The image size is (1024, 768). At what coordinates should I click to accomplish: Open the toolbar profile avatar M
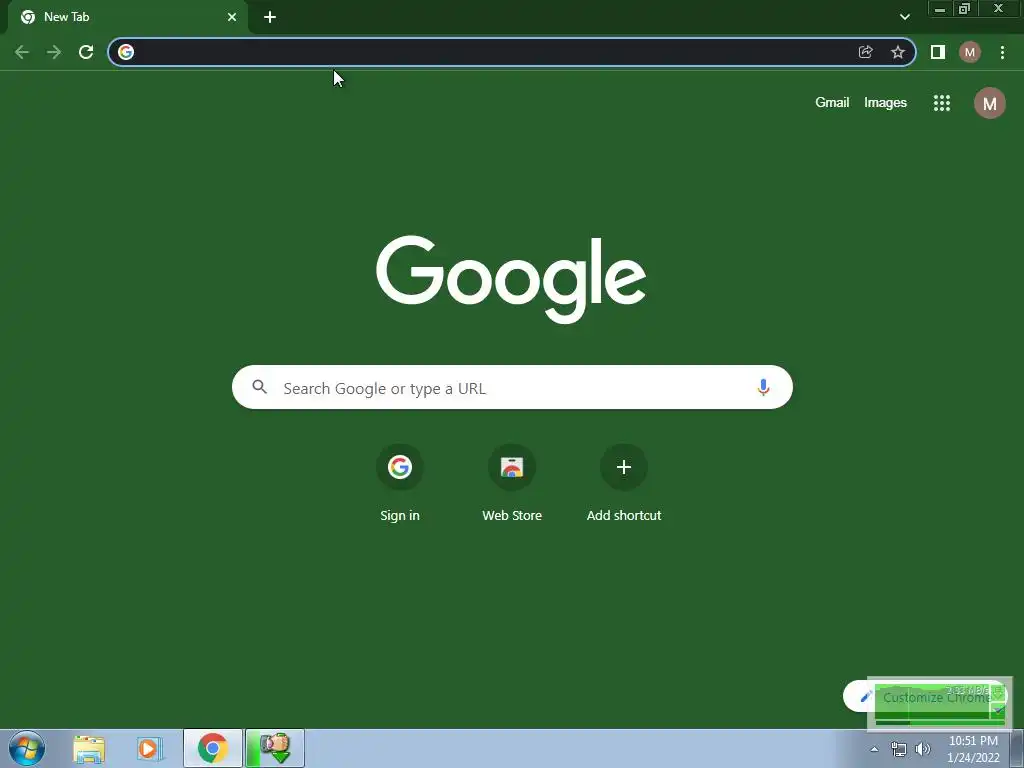tap(970, 52)
